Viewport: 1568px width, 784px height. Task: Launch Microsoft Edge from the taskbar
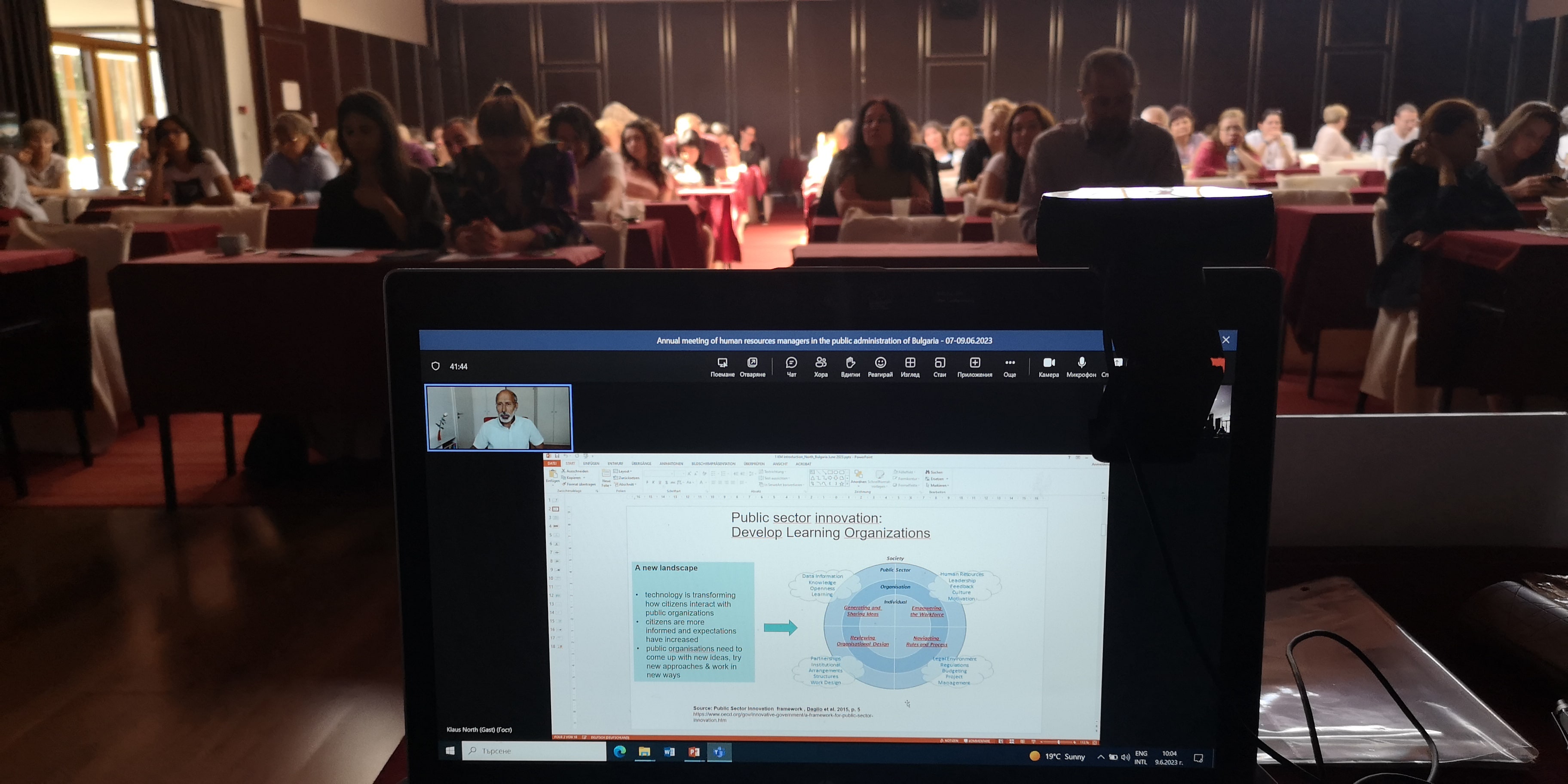[x=620, y=751]
